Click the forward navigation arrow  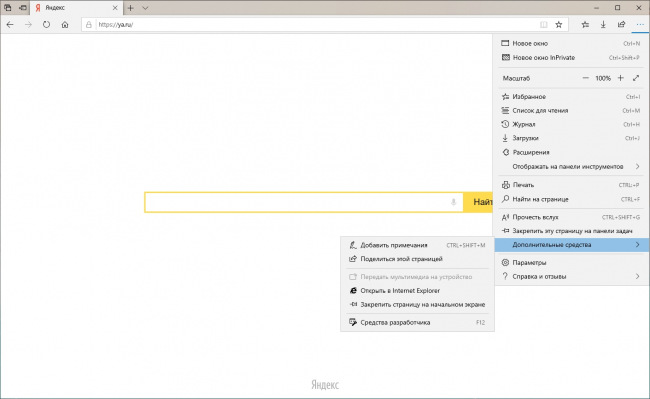pyautogui.click(x=28, y=25)
